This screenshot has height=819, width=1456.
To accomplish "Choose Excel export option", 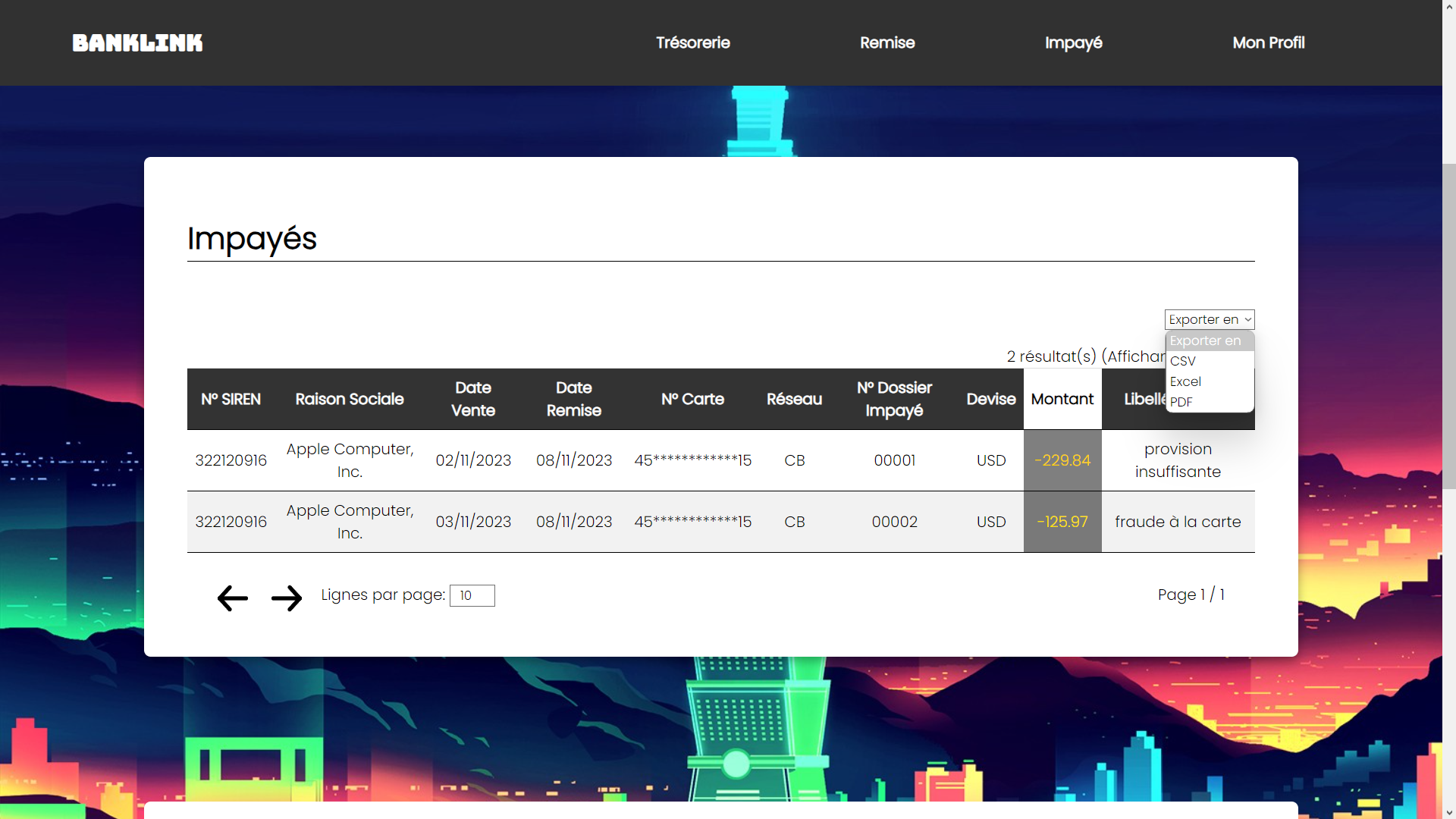I will point(1210,381).
